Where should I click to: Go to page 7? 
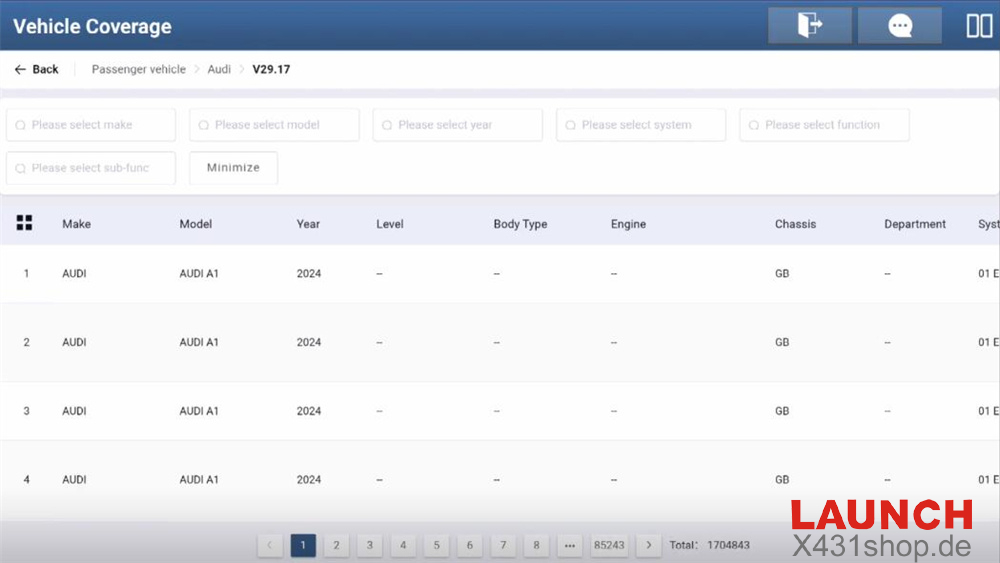tap(503, 545)
